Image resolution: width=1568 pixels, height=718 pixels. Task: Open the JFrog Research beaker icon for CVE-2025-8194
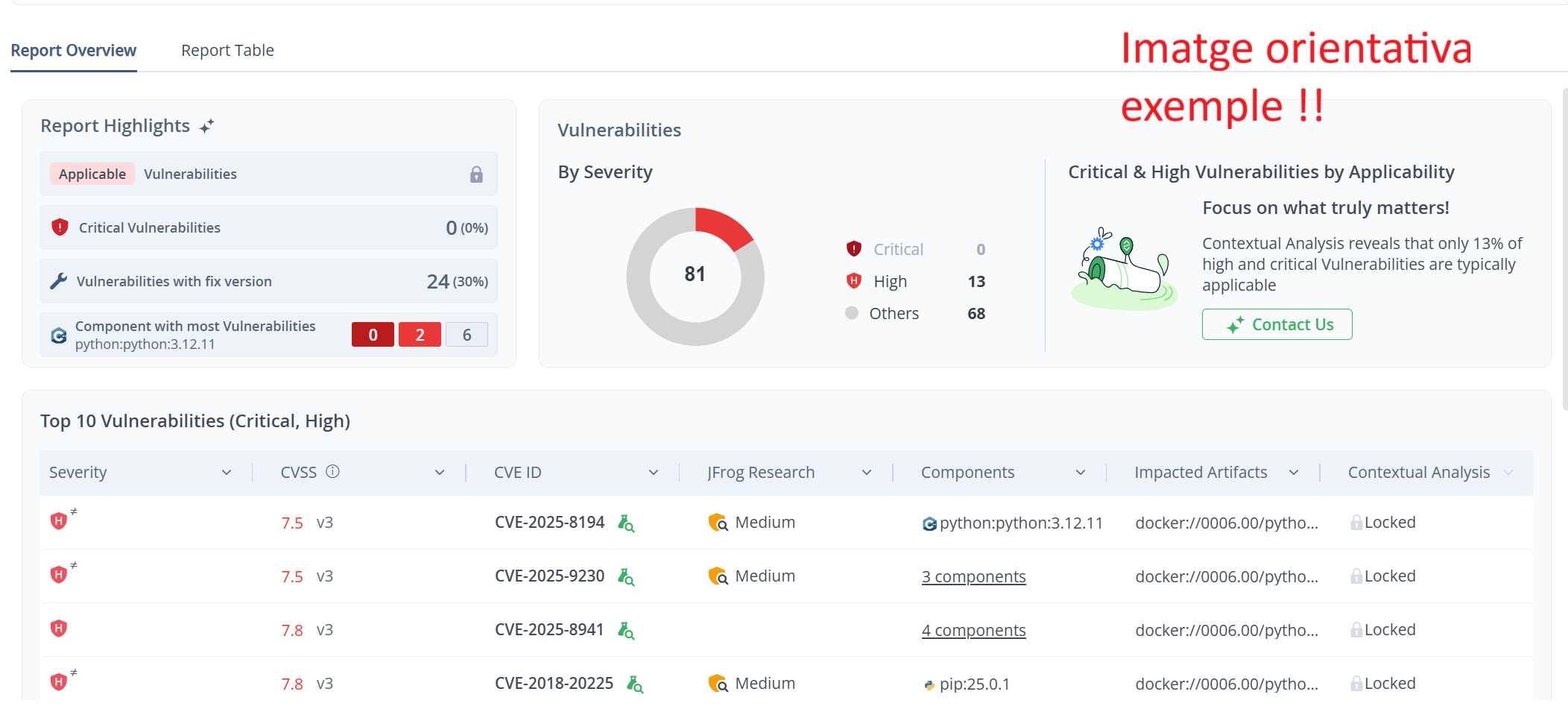(x=627, y=523)
